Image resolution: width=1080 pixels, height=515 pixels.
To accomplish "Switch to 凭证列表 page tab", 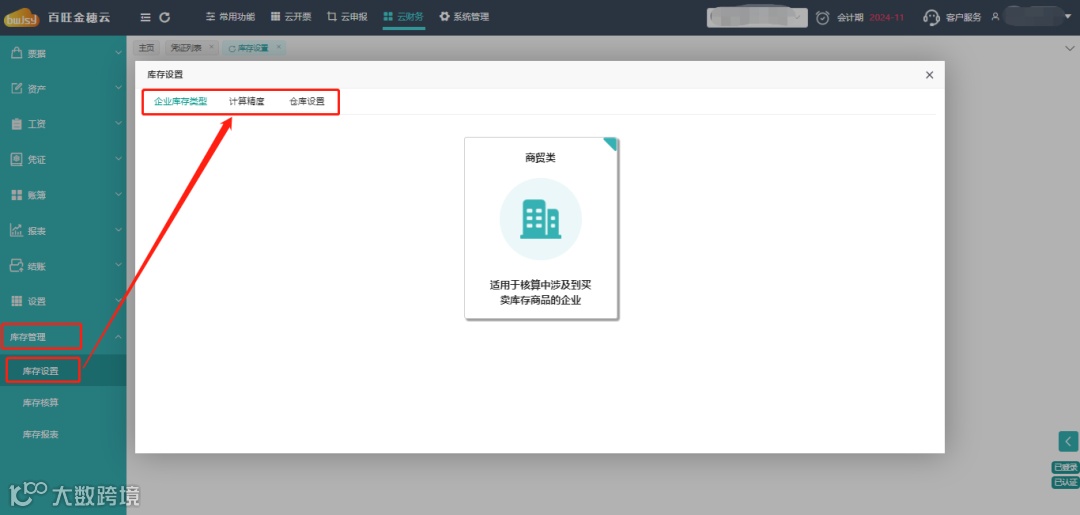I will tap(186, 48).
